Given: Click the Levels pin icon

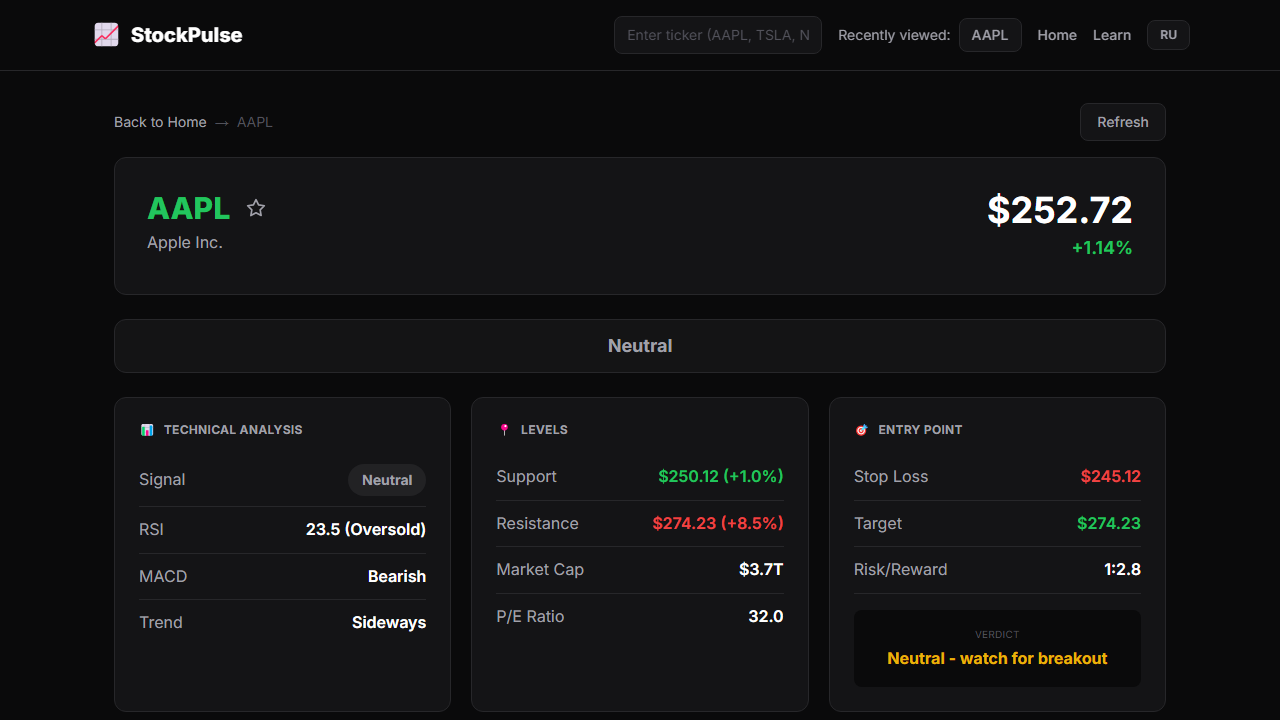Looking at the screenshot, I should [504, 430].
